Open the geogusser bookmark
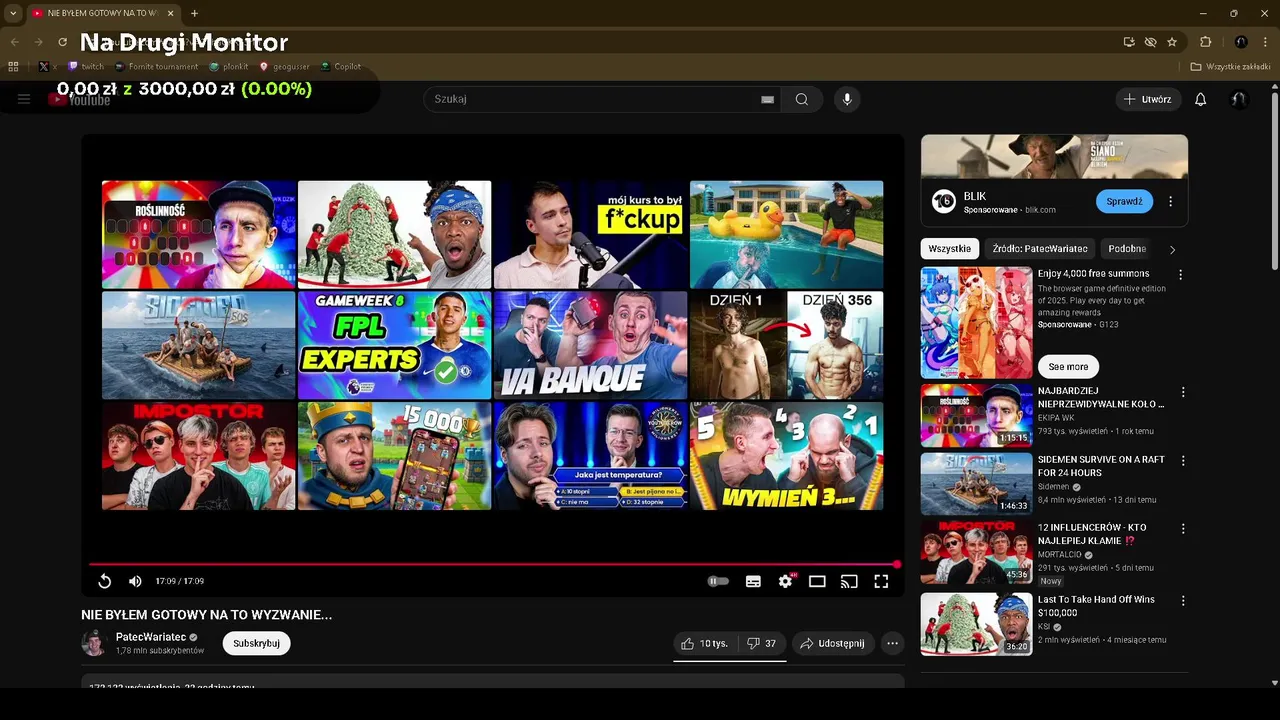Screen dimensions: 1280x720 tap(285, 67)
